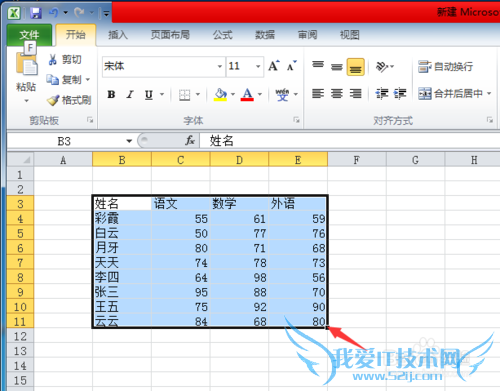The width and height of the screenshot is (500, 391).
Task: Expand underline style arrow
Action: [162, 95]
